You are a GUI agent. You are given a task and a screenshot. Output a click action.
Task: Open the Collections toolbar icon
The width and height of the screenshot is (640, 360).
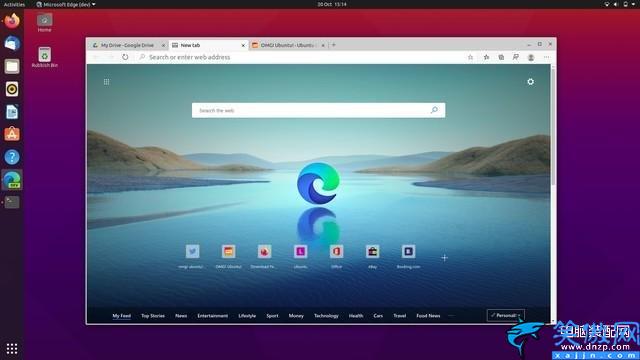click(501, 57)
